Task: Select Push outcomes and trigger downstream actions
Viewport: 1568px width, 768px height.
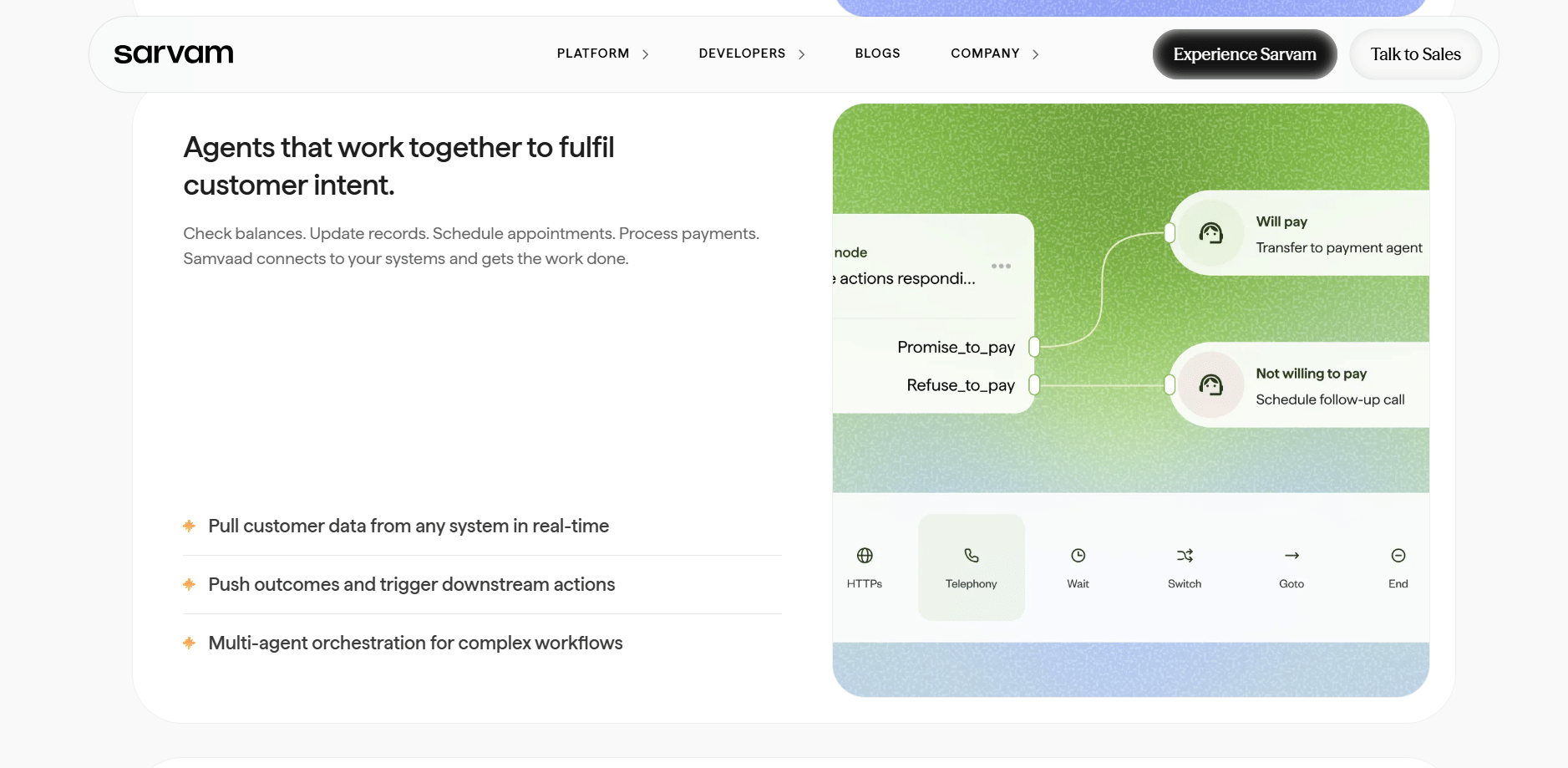Action: pos(411,585)
